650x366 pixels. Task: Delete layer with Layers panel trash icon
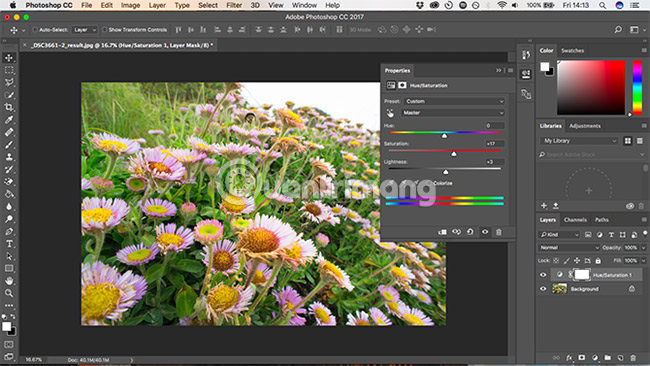[x=633, y=357]
